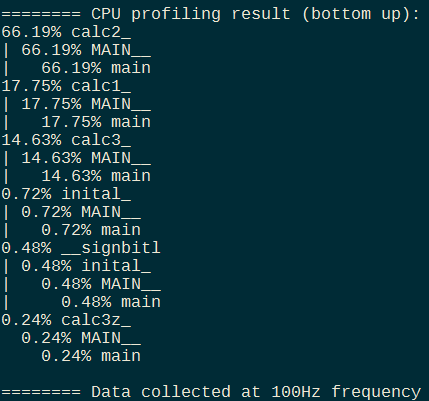The width and height of the screenshot is (429, 401).
Task: Click the 14.63% main line
Action: click(x=96, y=176)
